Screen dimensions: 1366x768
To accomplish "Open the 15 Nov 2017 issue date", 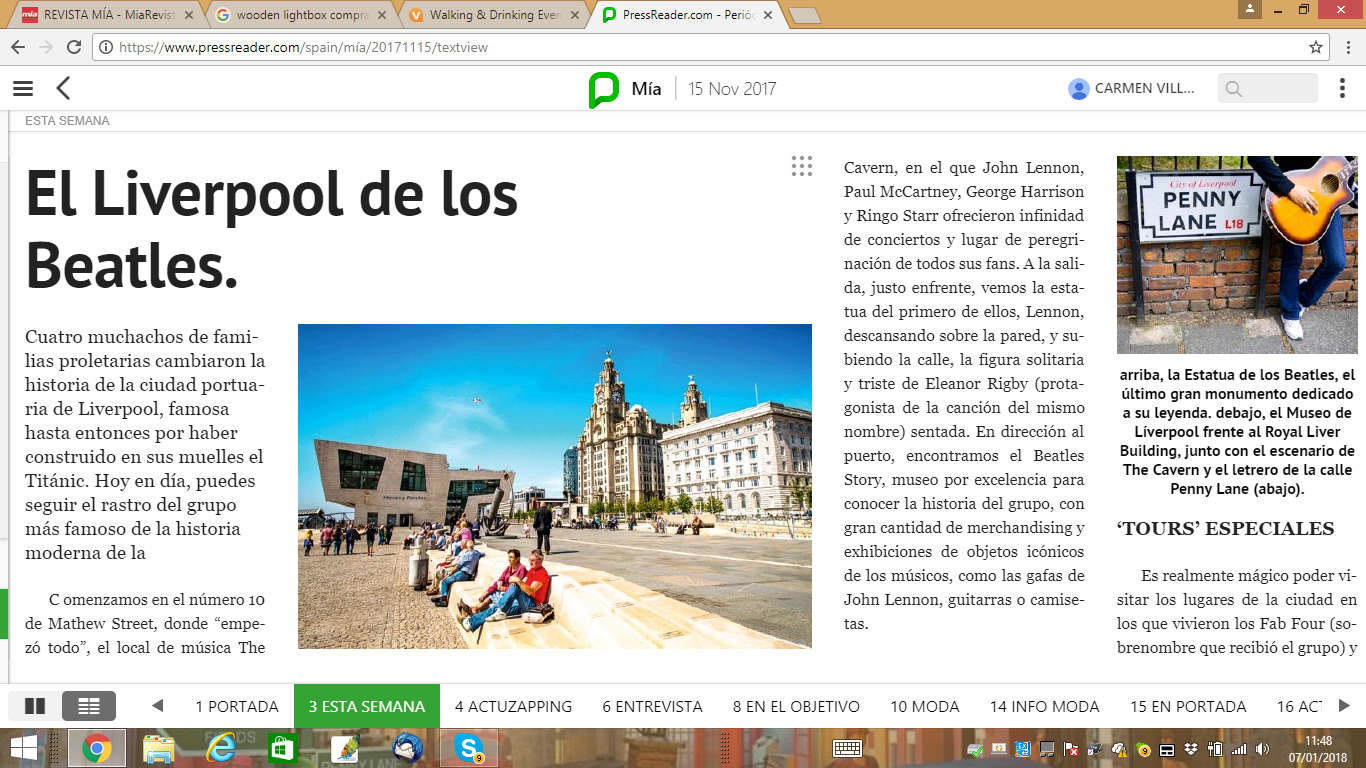I will tap(732, 89).
